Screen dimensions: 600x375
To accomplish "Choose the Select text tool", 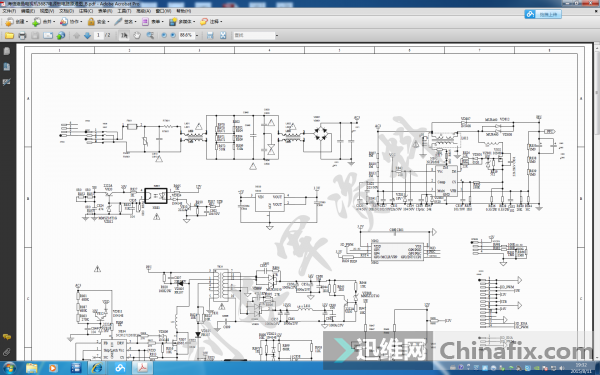I will point(124,36).
